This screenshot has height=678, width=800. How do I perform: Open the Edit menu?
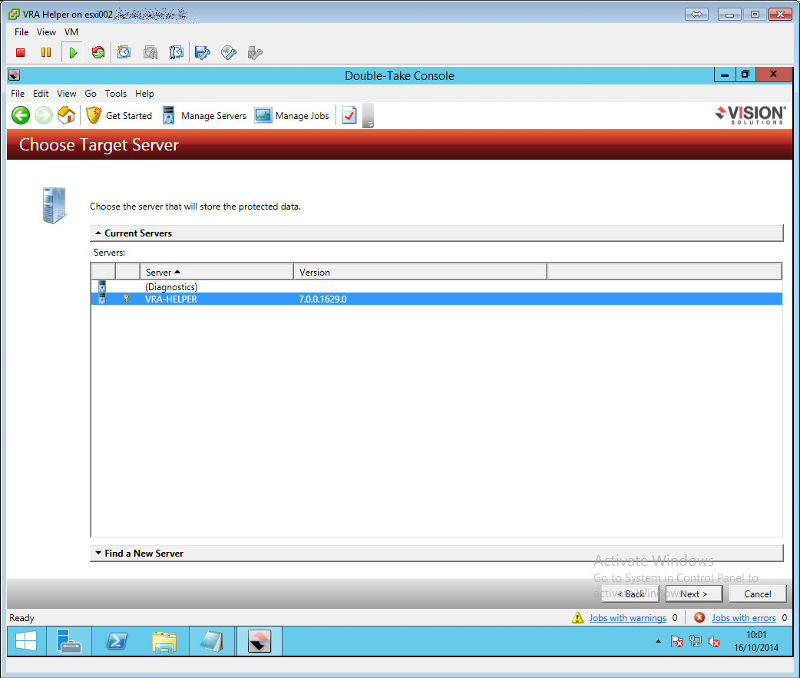(41, 94)
